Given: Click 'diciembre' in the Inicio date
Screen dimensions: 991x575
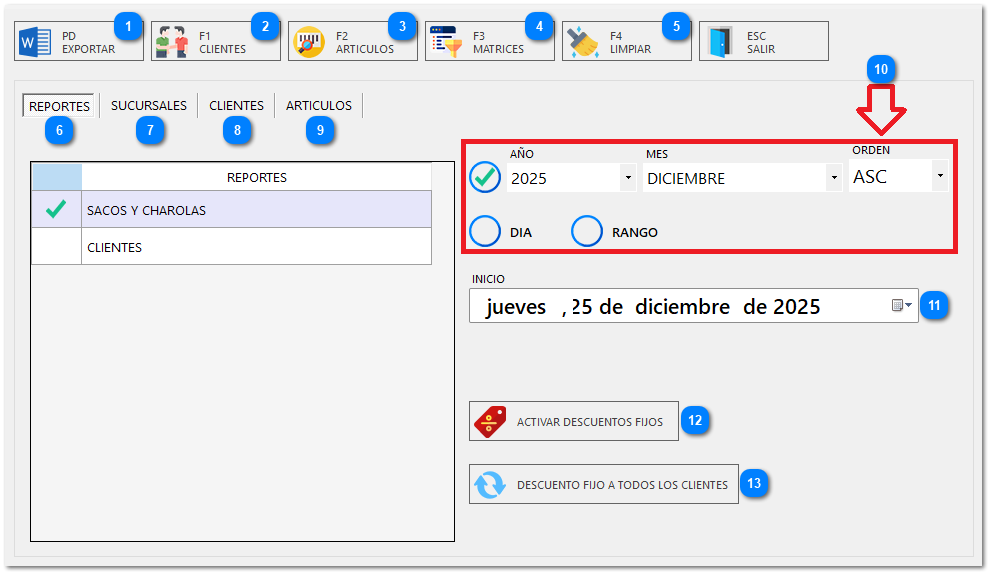Looking at the screenshot, I should tap(683, 306).
